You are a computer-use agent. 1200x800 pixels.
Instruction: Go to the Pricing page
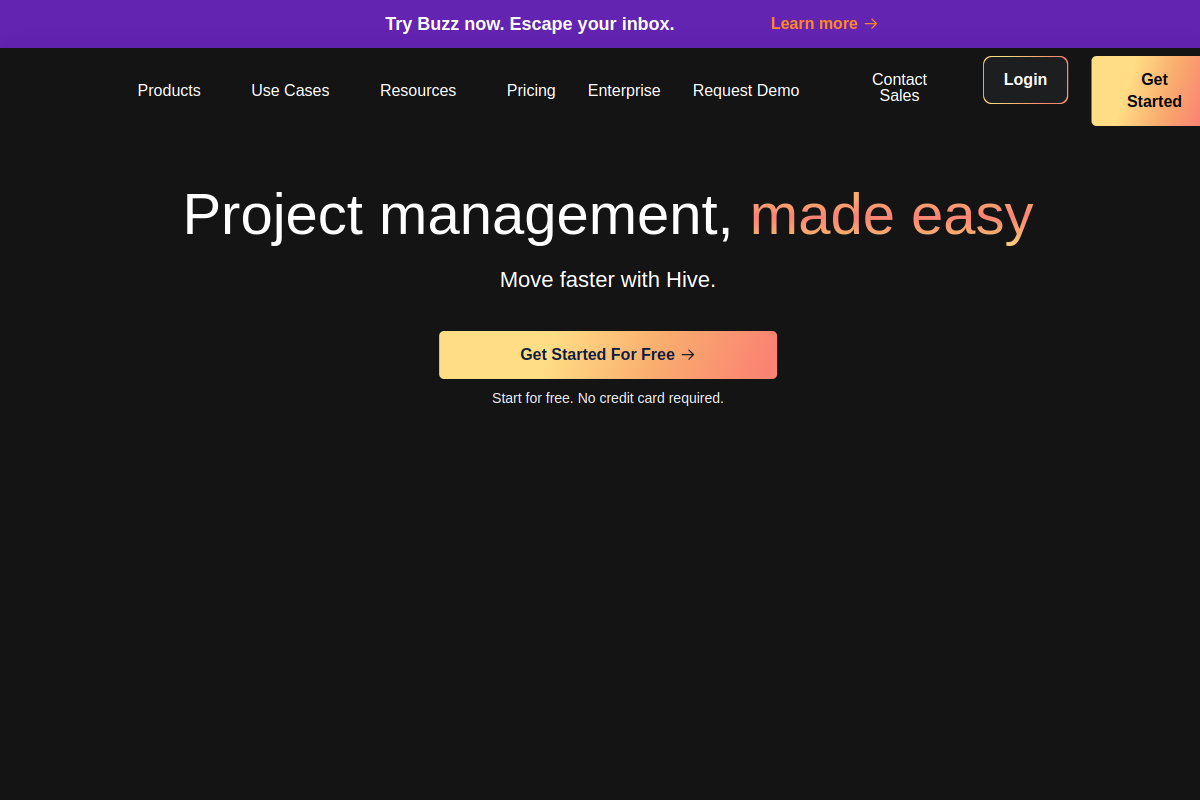pyautogui.click(x=531, y=91)
